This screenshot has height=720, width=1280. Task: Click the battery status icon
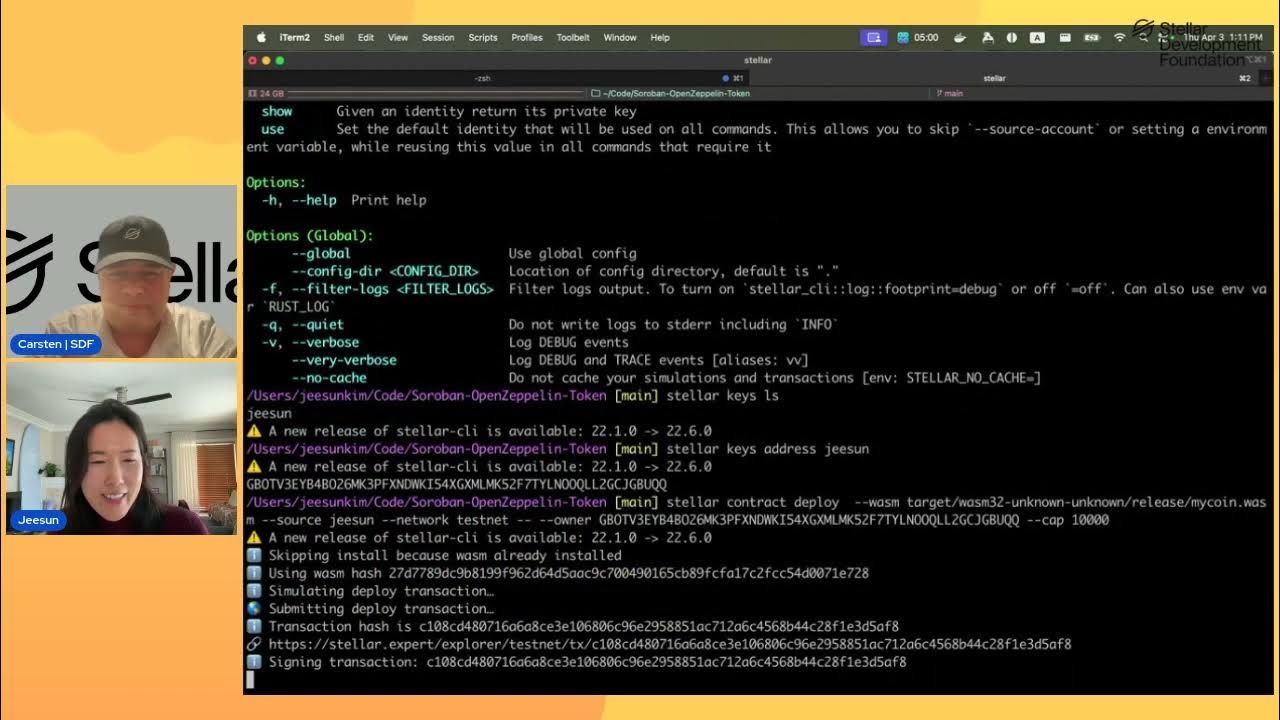pyautogui.click(x=1092, y=37)
